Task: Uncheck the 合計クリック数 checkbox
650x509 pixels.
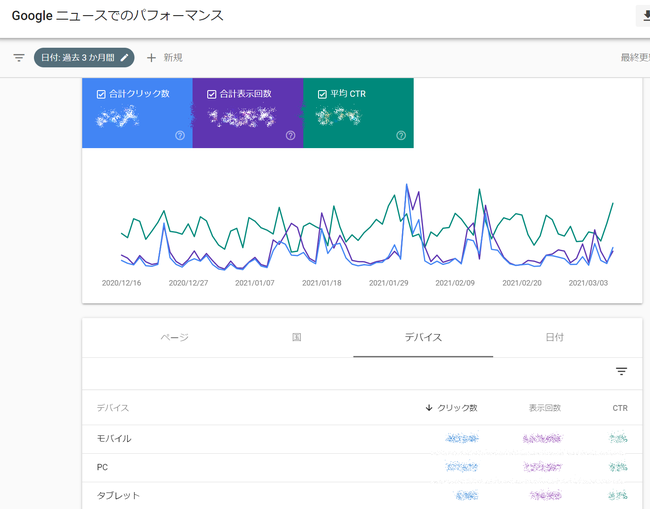Action: pyautogui.click(x=101, y=94)
